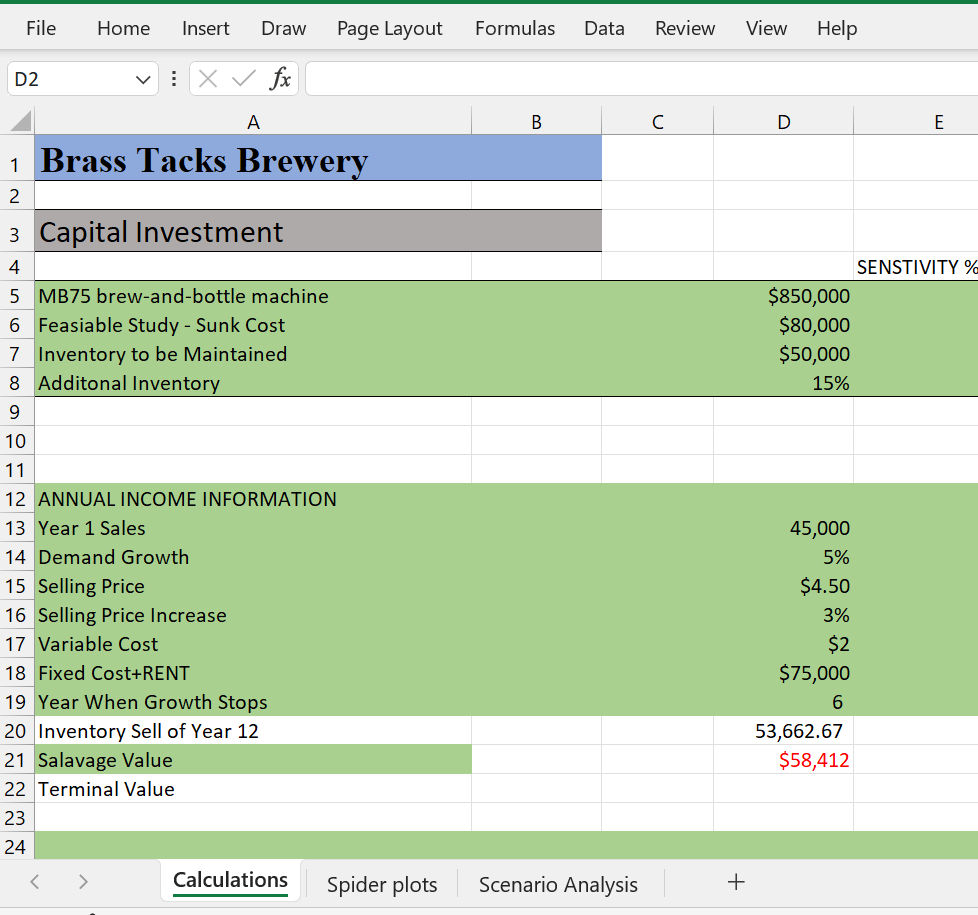Select the Brass Tacks Brewery title cell
Viewport: 978px width, 915px height.
click(x=318, y=158)
